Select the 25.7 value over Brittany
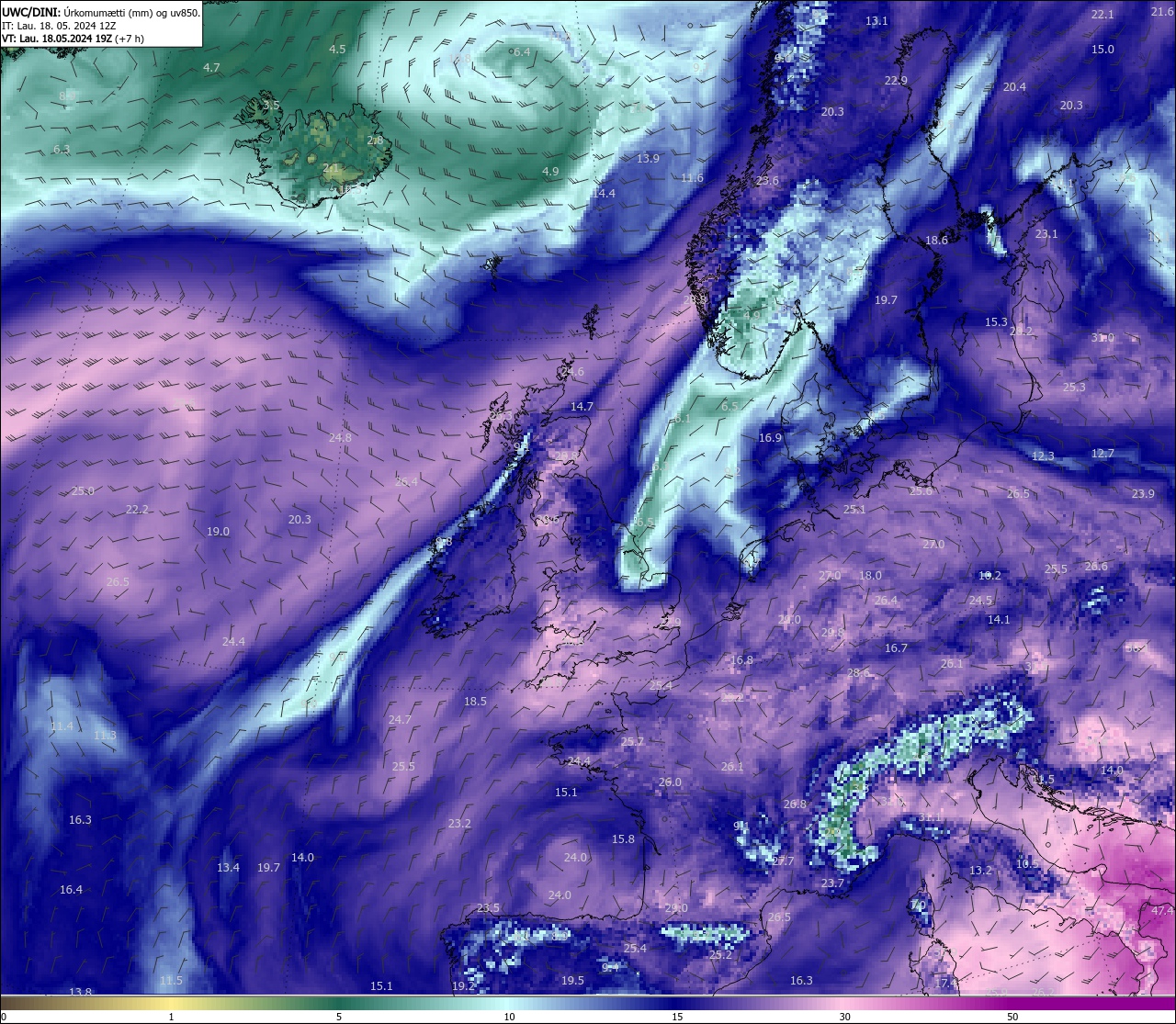The image size is (1176, 1024). click(632, 742)
